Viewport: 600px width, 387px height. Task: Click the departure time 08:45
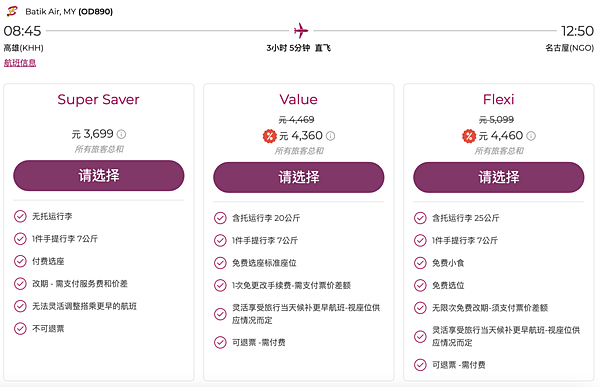tap(22, 31)
